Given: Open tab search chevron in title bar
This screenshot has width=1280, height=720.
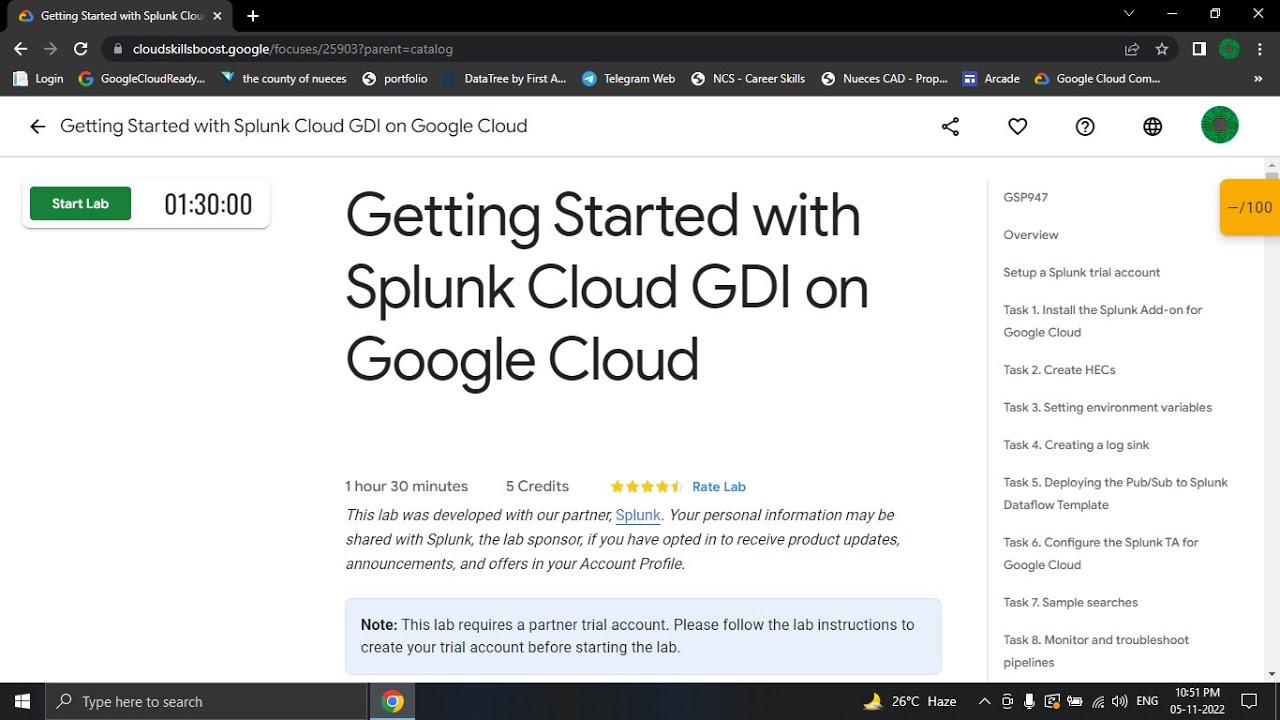Looking at the screenshot, I should [1129, 14].
